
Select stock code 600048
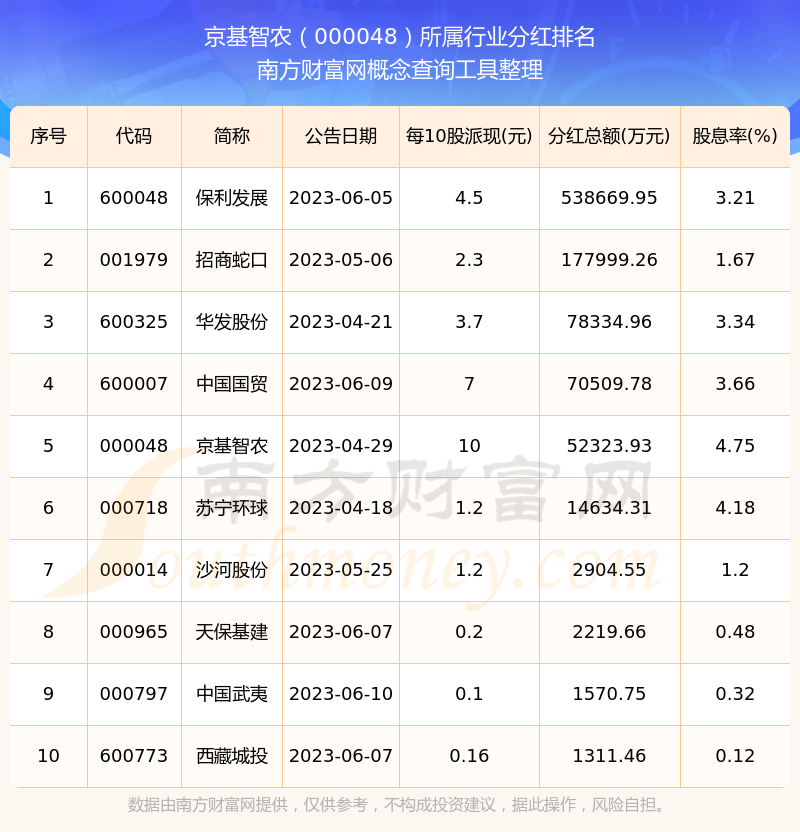pyautogui.click(x=134, y=198)
